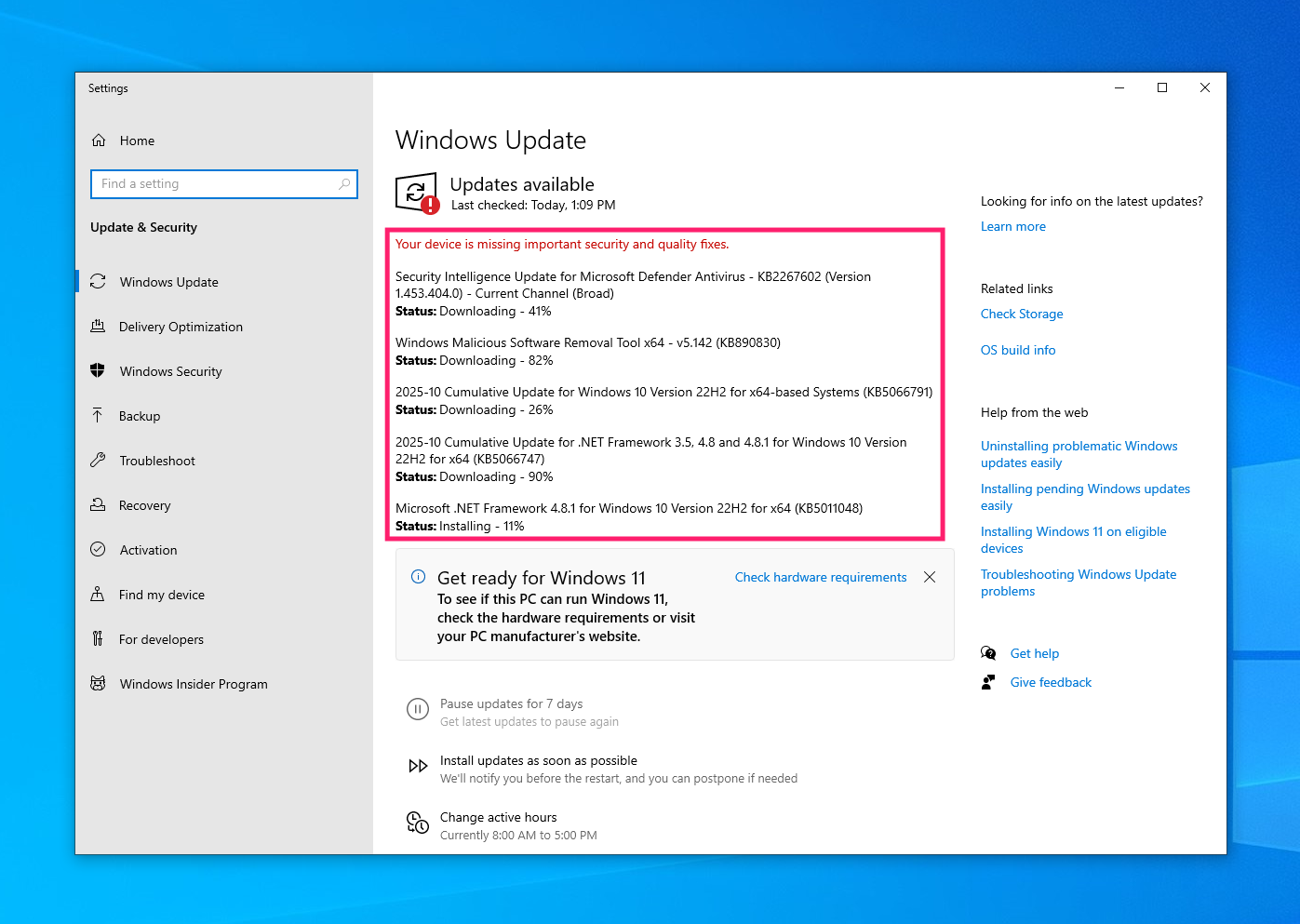Select Troubleshoot in the sidebar
Screen dimensions: 1300x924
224,461
